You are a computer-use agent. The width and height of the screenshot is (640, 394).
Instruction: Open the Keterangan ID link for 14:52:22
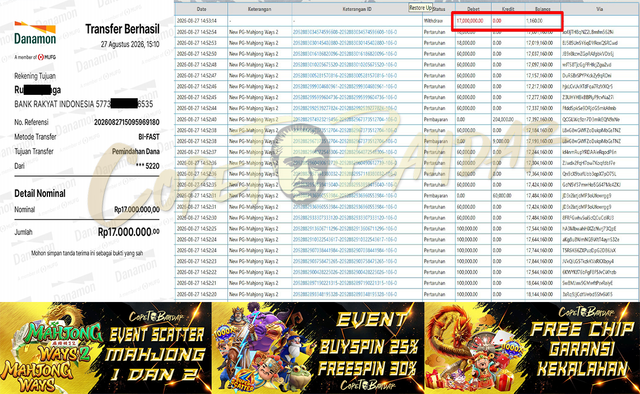[x=344, y=272]
